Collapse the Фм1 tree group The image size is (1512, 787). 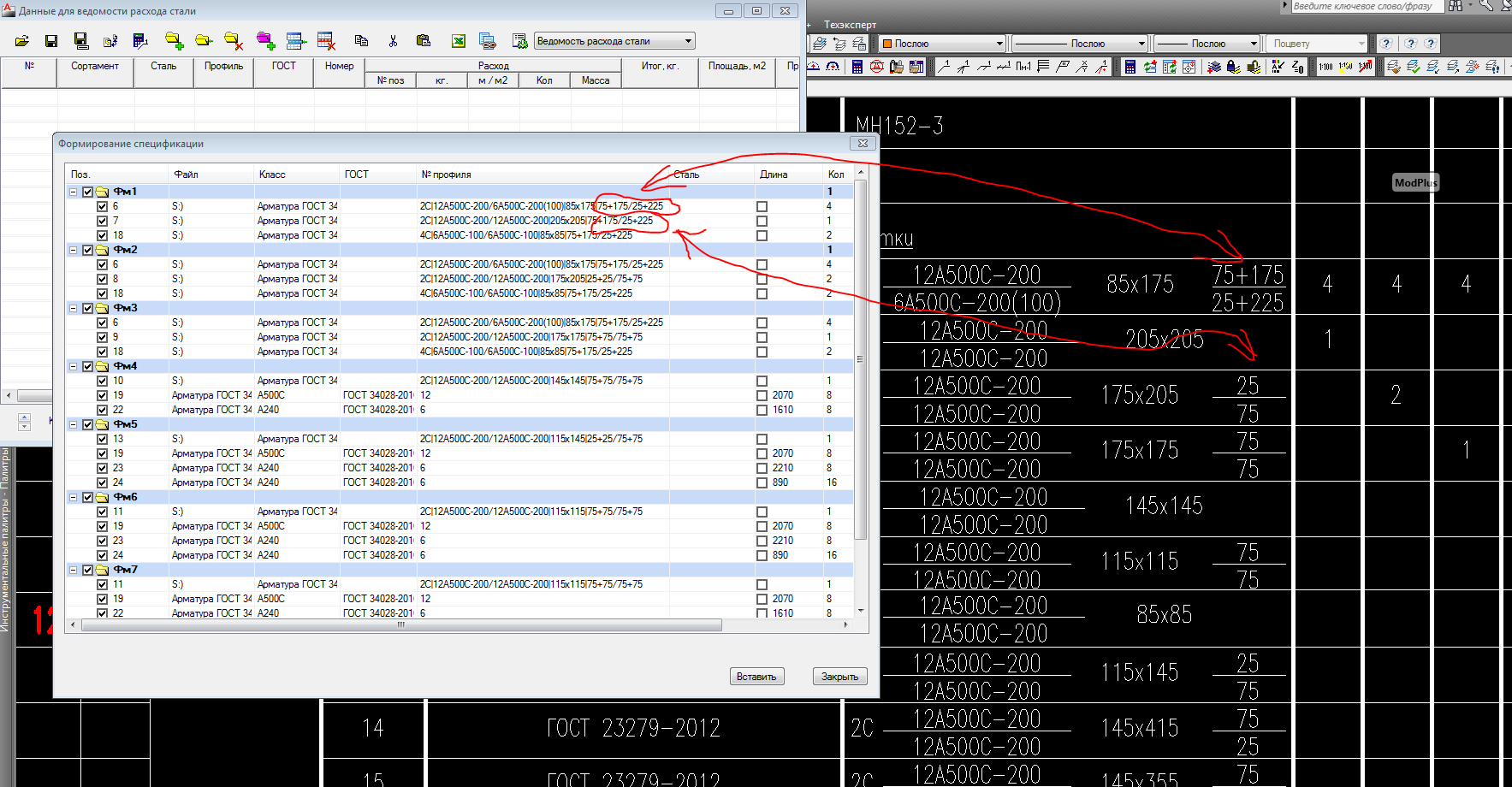74,192
